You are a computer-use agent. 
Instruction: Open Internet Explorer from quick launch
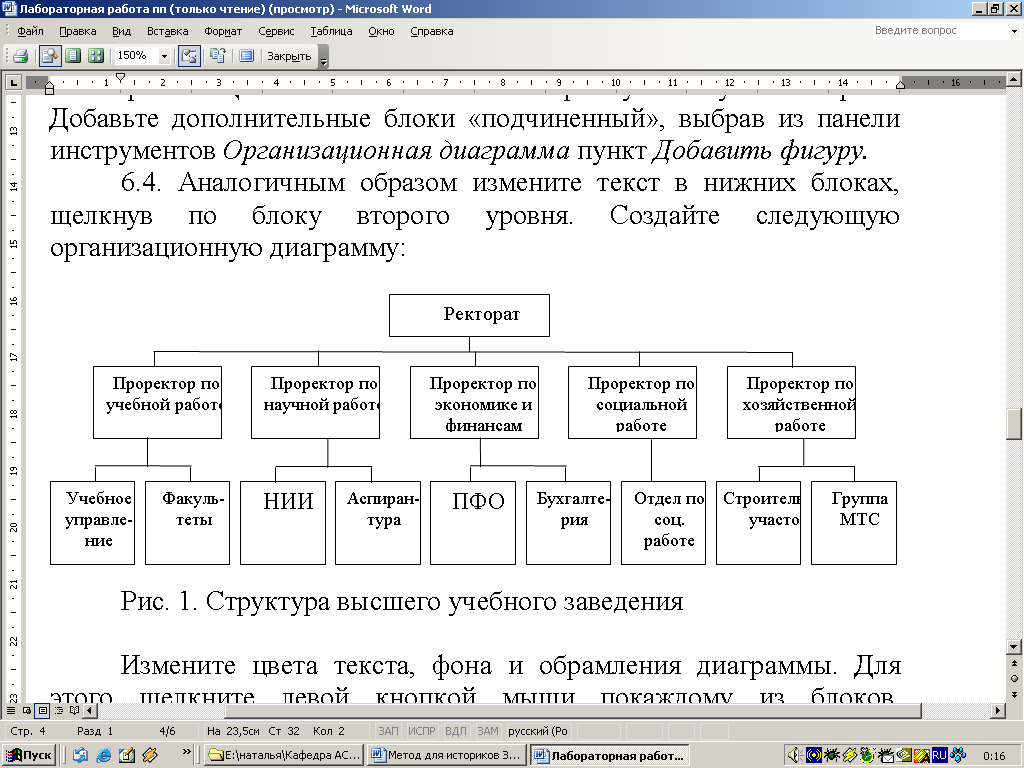tap(103, 755)
